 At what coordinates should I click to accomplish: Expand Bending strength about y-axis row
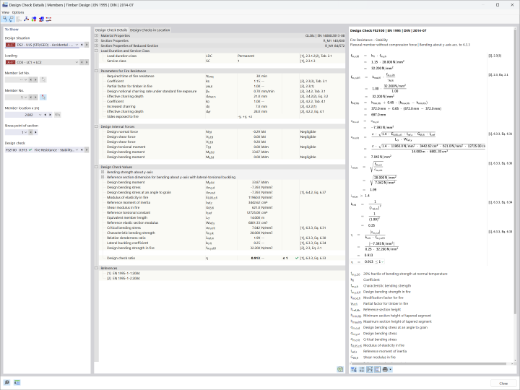tap(103, 172)
